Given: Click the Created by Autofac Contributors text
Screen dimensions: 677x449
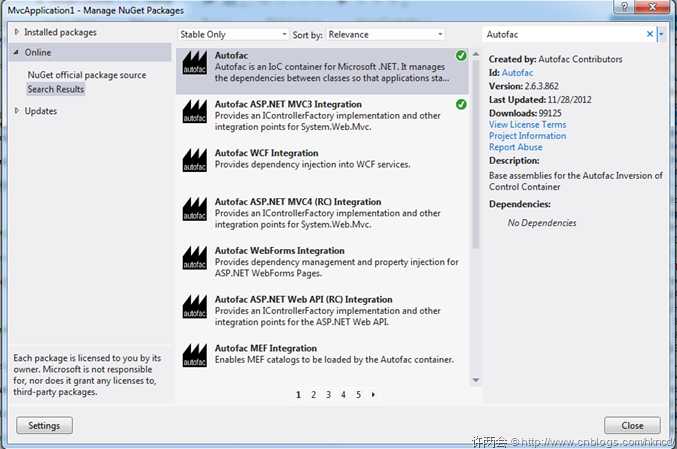Looking at the screenshot, I should tap(556, 60).
